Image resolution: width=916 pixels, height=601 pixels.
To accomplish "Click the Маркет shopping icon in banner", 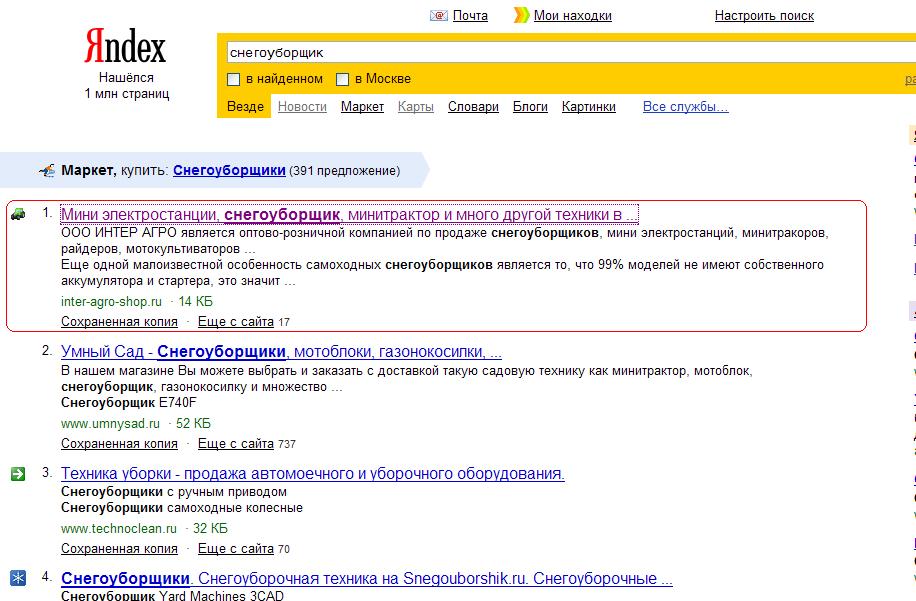I will (x=47, y=171).
